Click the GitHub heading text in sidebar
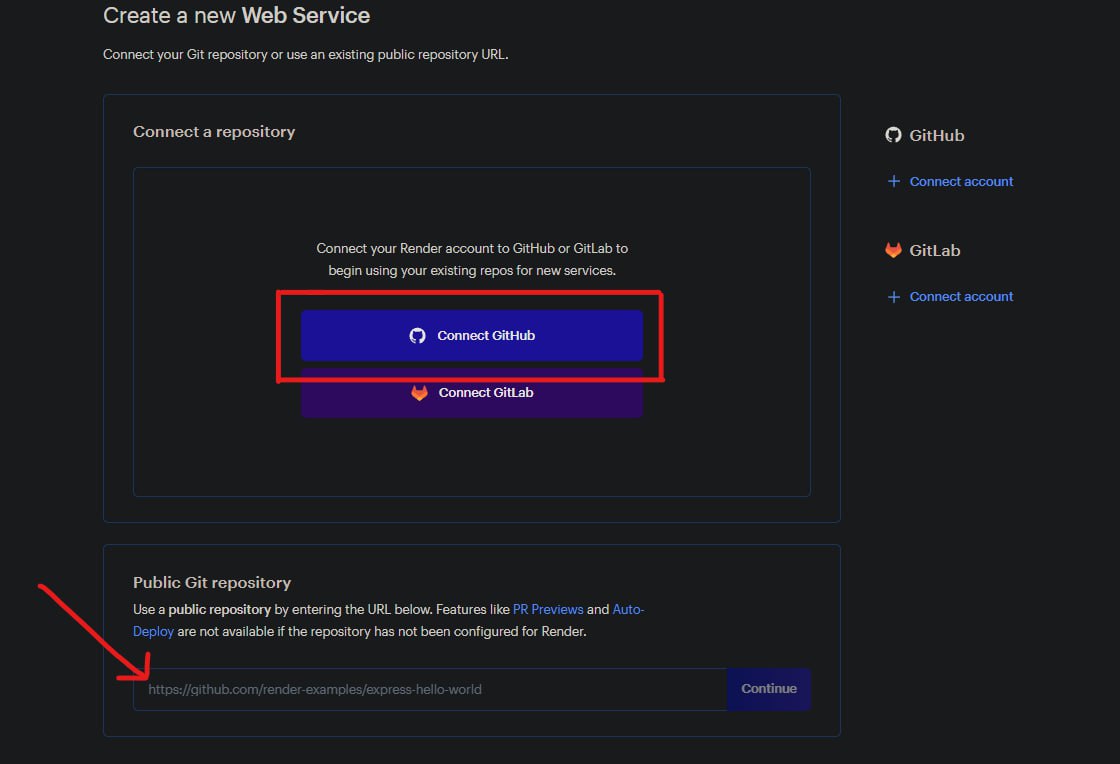1120x764 pixels. [936, 135]
